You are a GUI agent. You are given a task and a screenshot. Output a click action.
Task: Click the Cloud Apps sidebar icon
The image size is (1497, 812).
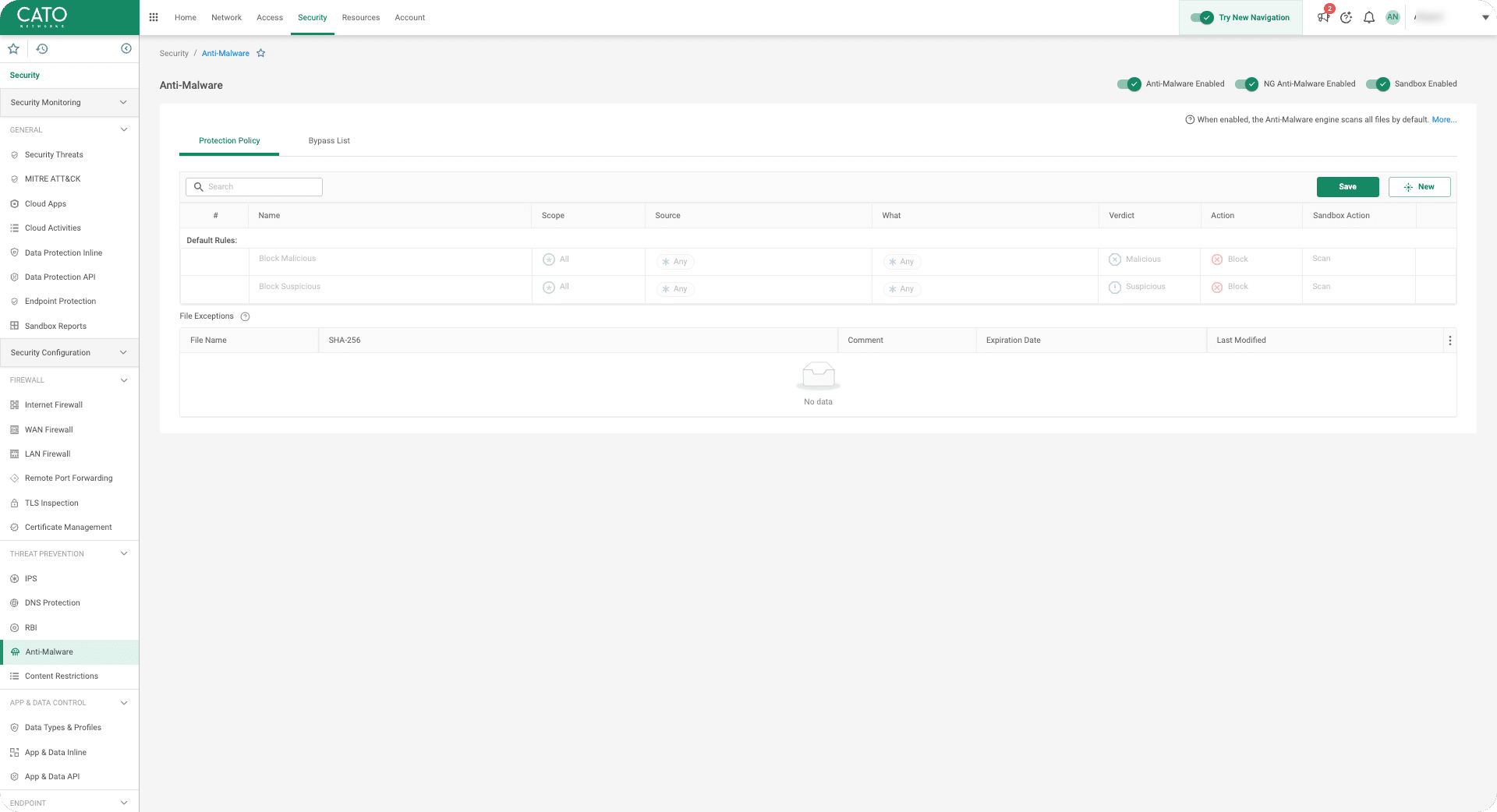pyautogui.click(x=14, y=204)
